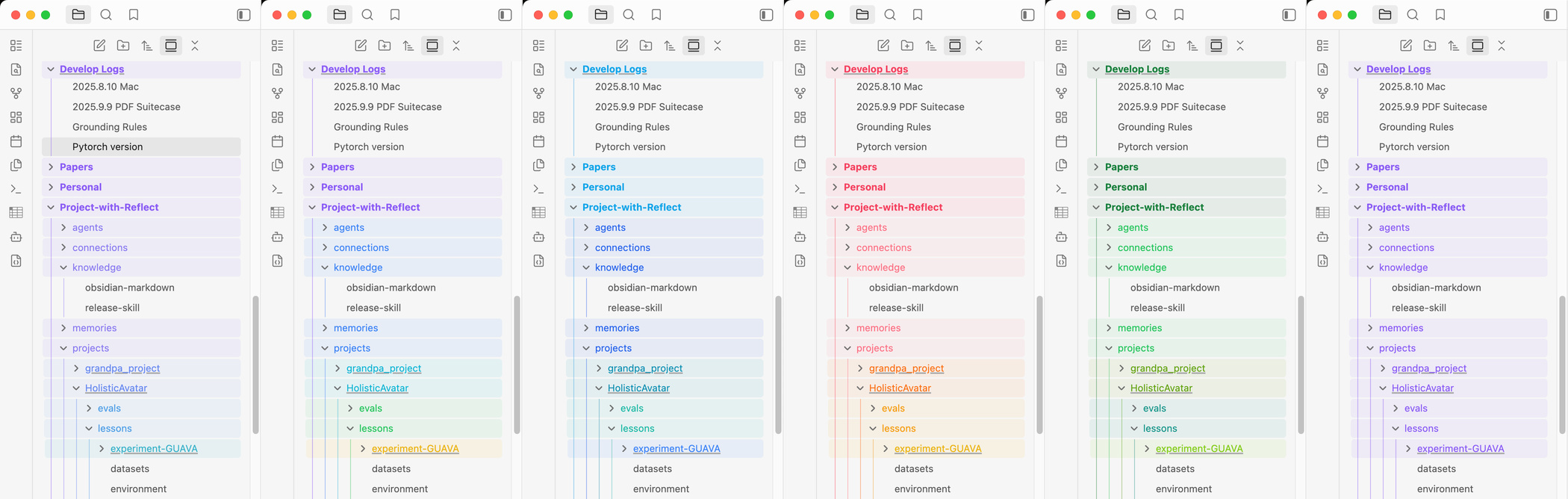This screenshot has width=1568, height=499.
Task: Toggle the sidebar button in the first window
Action: click(243, 15)
